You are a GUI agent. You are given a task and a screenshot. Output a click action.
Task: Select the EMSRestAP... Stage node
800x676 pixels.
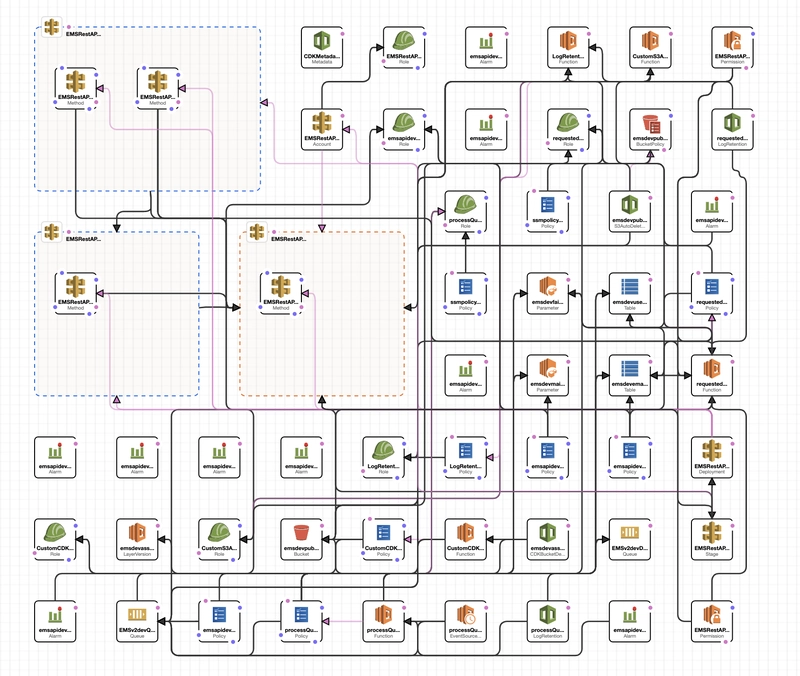point(712,540)
